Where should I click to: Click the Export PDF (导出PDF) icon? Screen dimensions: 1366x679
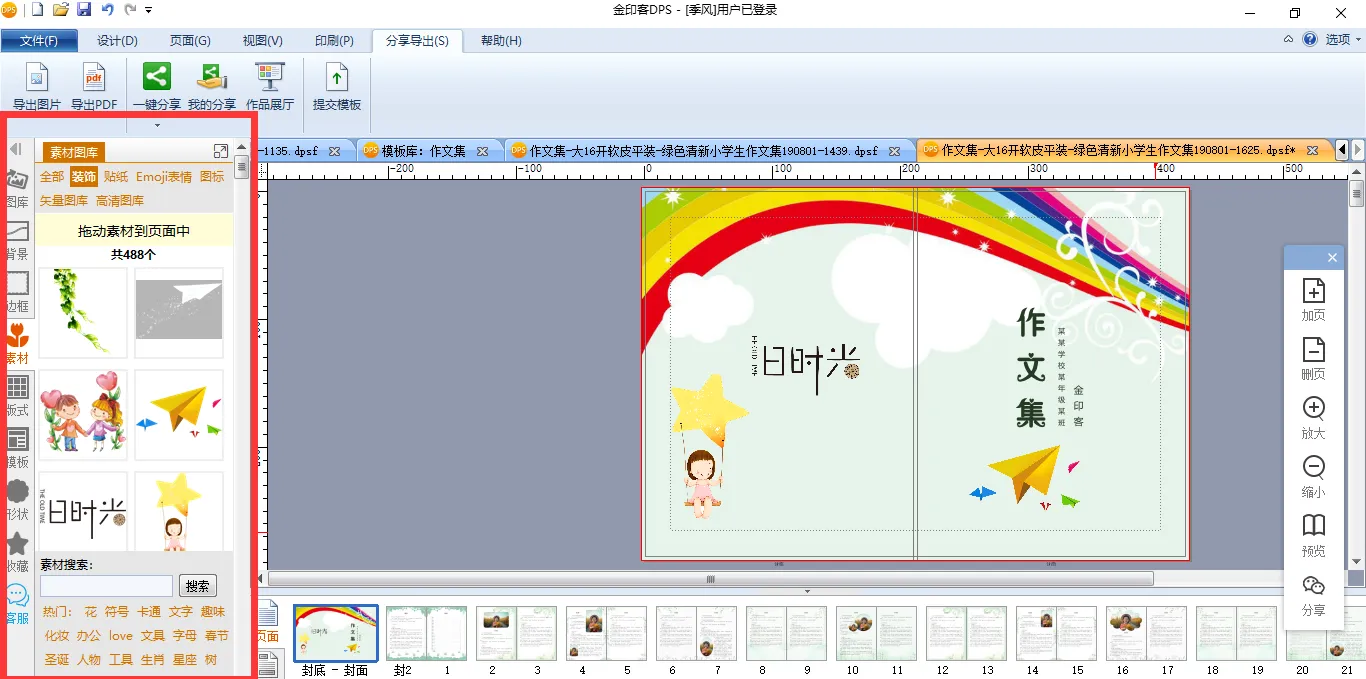pos(94,78)
